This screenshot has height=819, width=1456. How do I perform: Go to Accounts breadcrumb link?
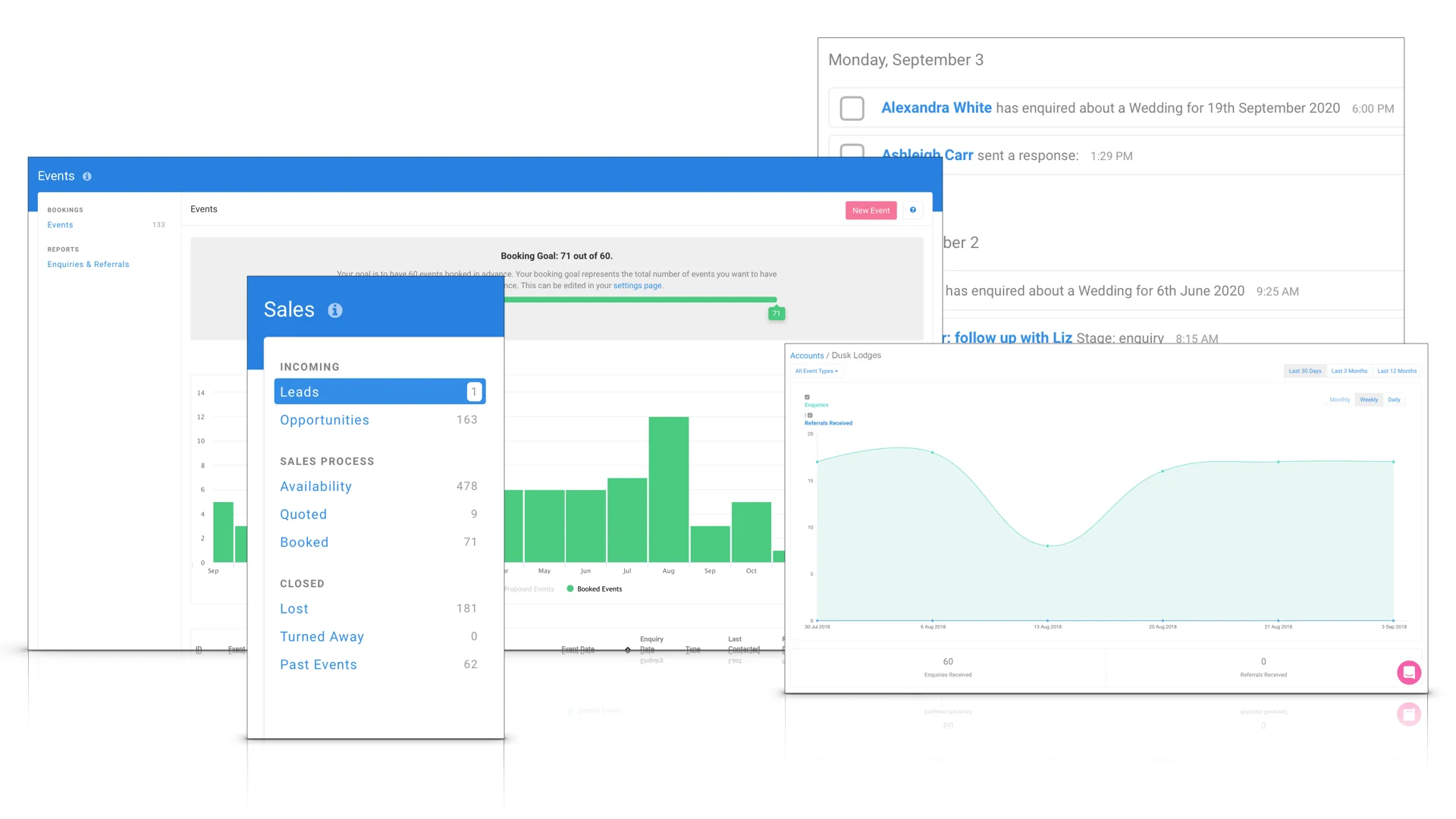click(x=807, y=356)
